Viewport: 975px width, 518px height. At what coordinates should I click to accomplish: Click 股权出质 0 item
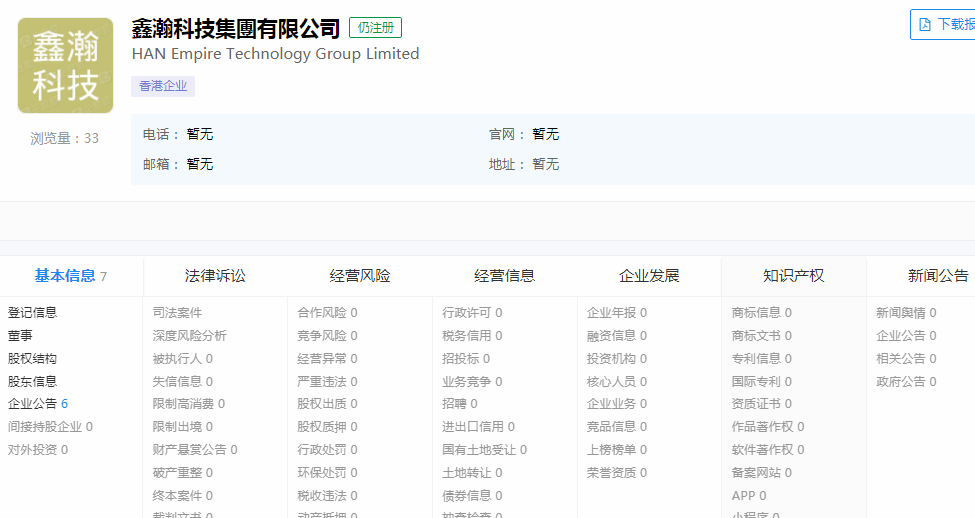(x=328, y=404)
